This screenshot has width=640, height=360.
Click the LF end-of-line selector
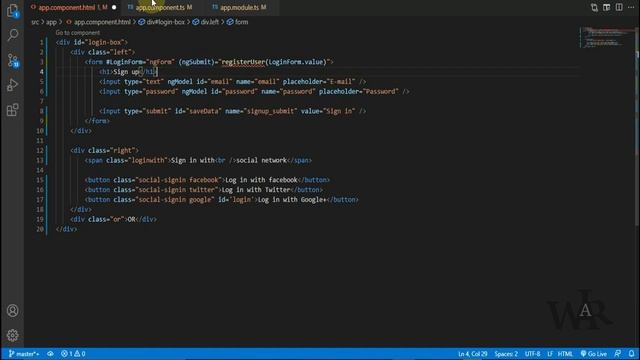pyautogui.click(x=550, y=354)
